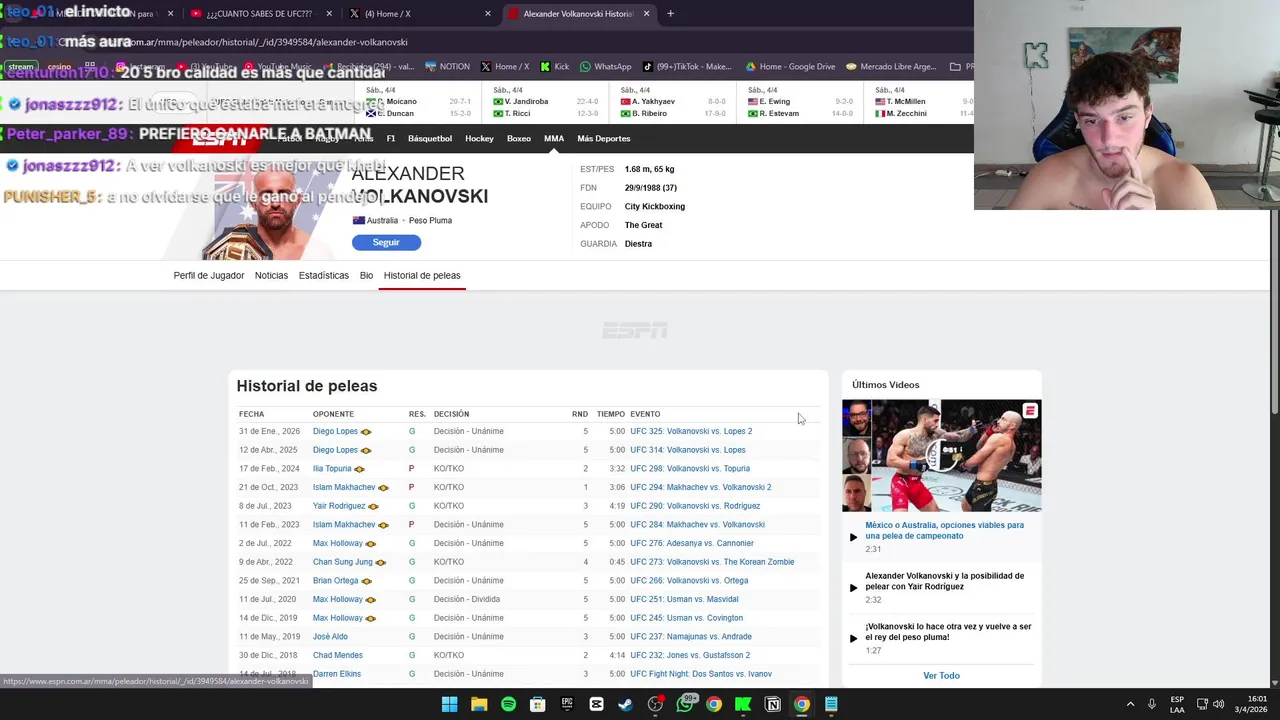This screenshot has height=720, width=1280.
Task: Open network status tray icon
Action: [x=1202, y=704]
